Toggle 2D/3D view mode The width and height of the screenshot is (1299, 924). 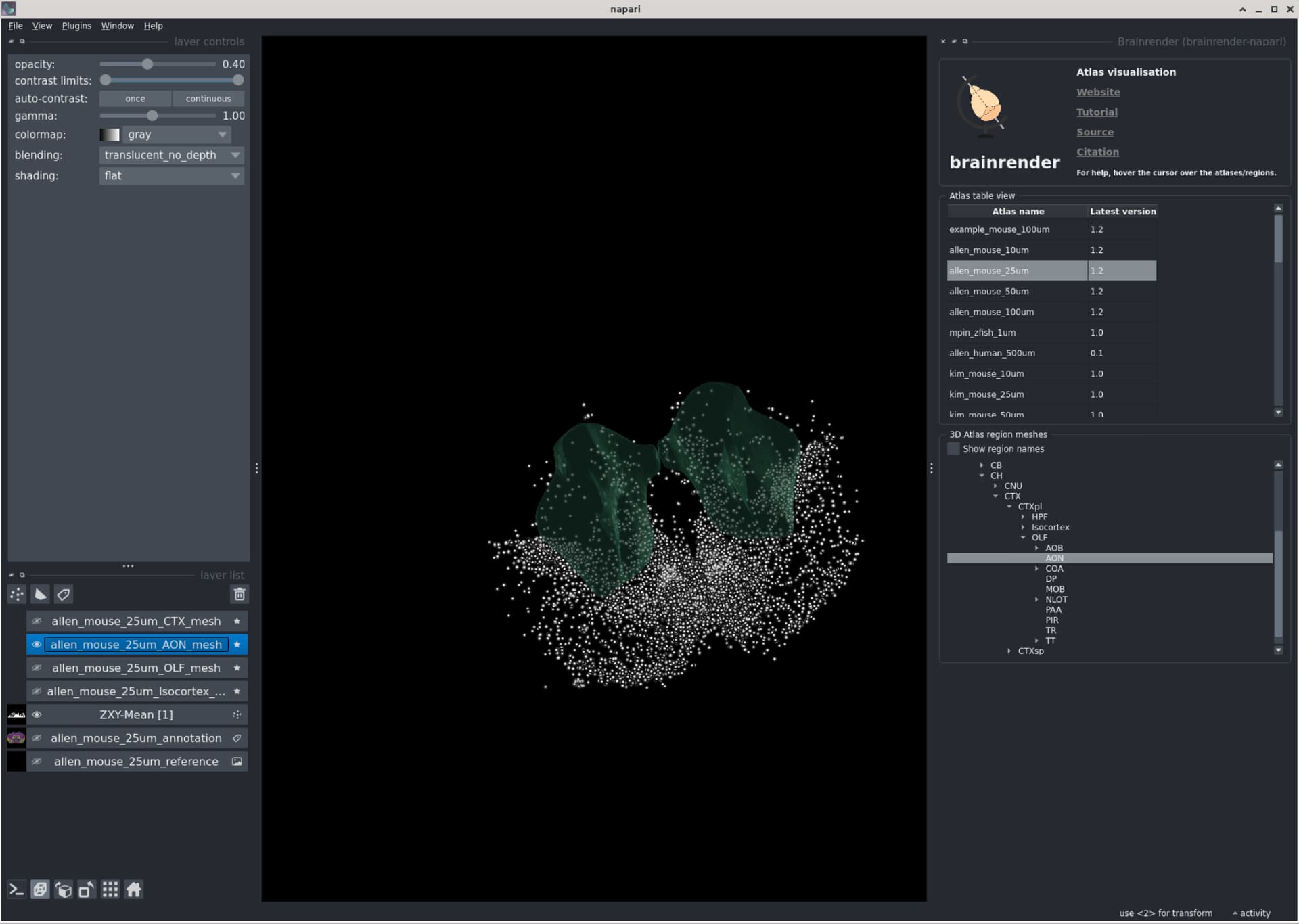[x=40, y=890]
